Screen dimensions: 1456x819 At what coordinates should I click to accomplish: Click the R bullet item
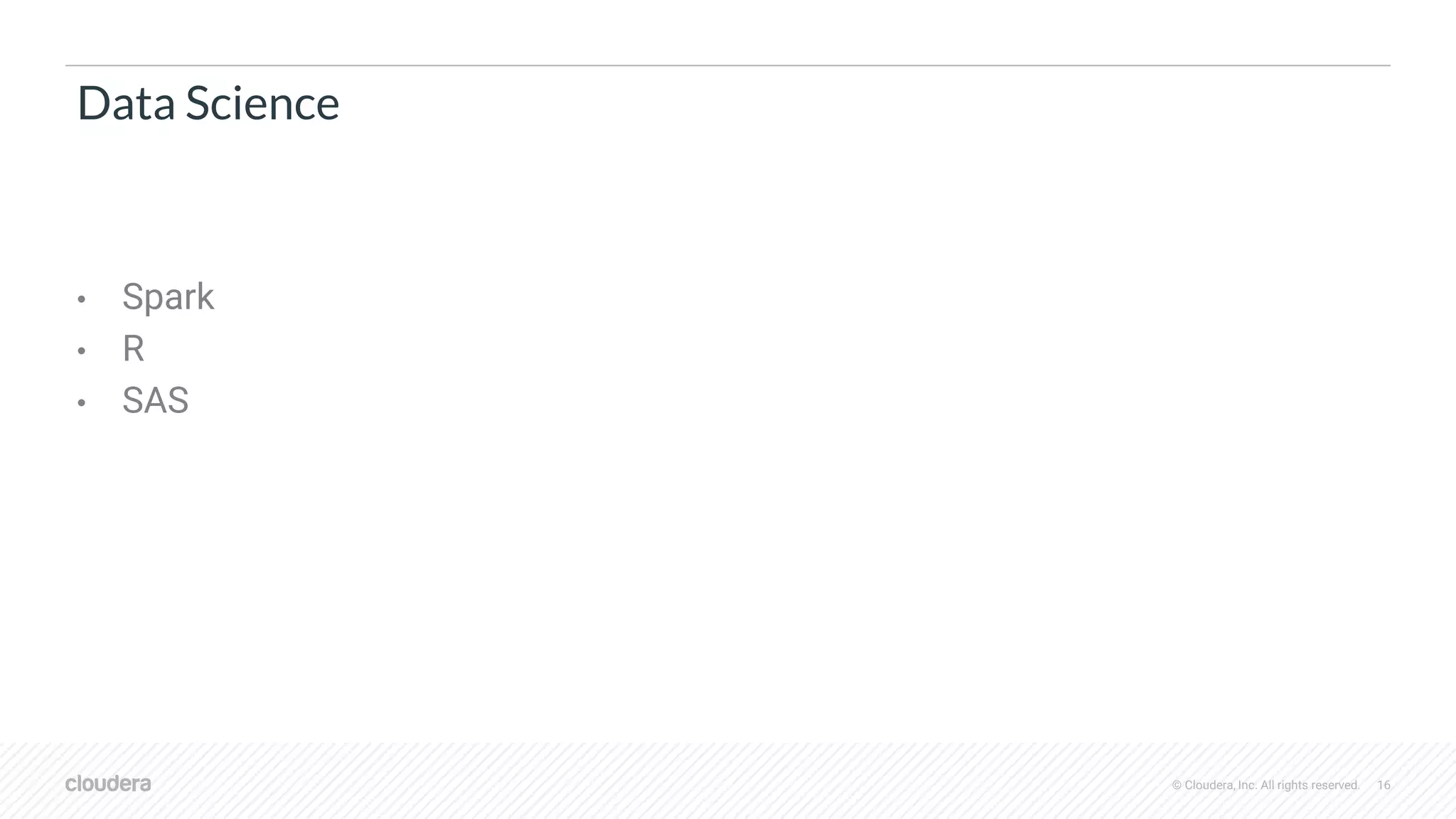pos(134,348)
